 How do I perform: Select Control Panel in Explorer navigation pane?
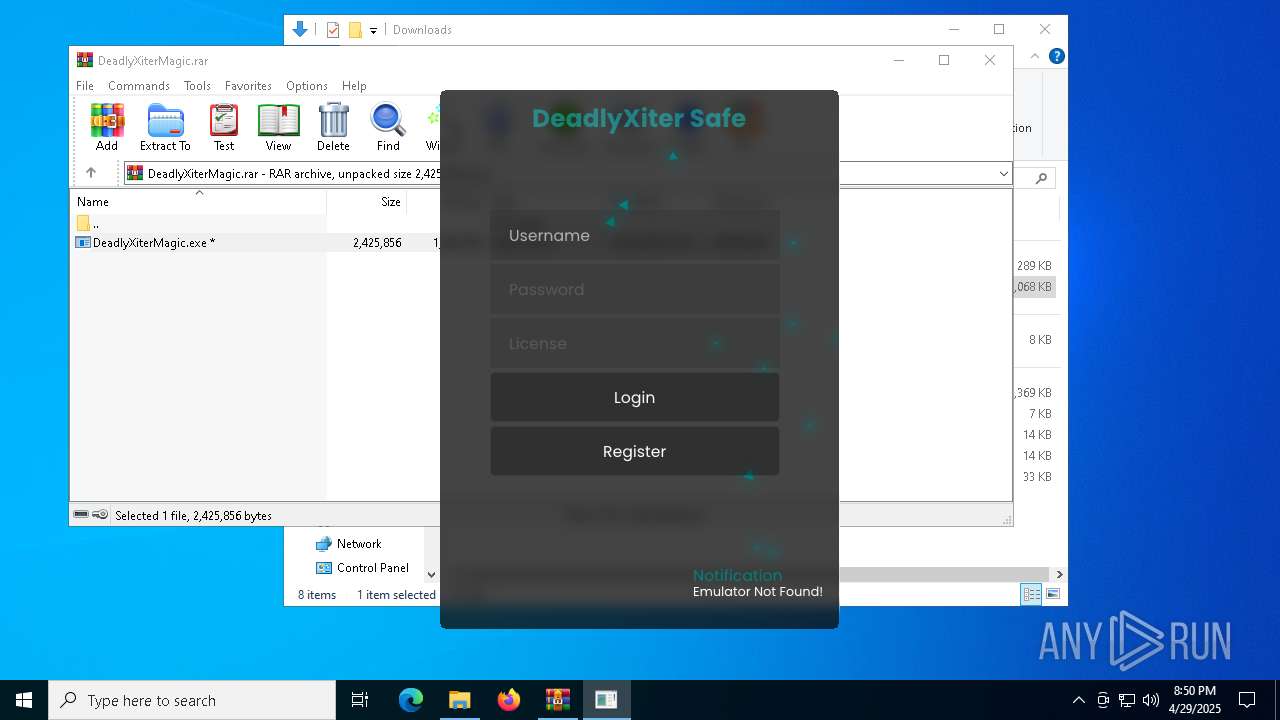pyautogui.click(x=362, y=568)
